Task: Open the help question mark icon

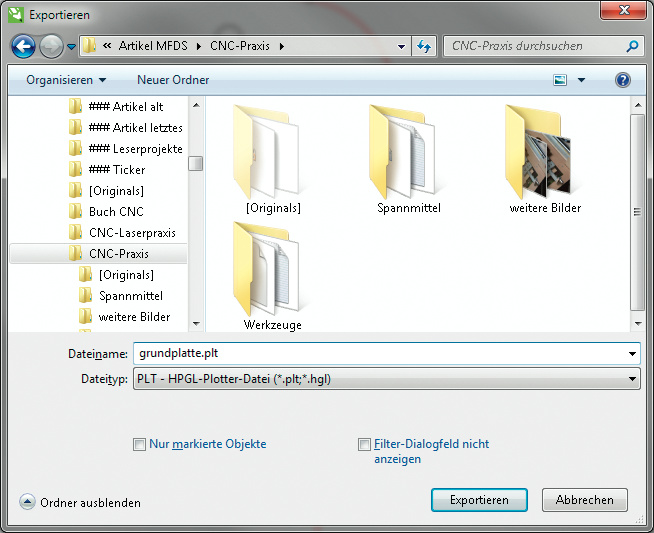Action: pyautogui.click(x=623, y=80)
